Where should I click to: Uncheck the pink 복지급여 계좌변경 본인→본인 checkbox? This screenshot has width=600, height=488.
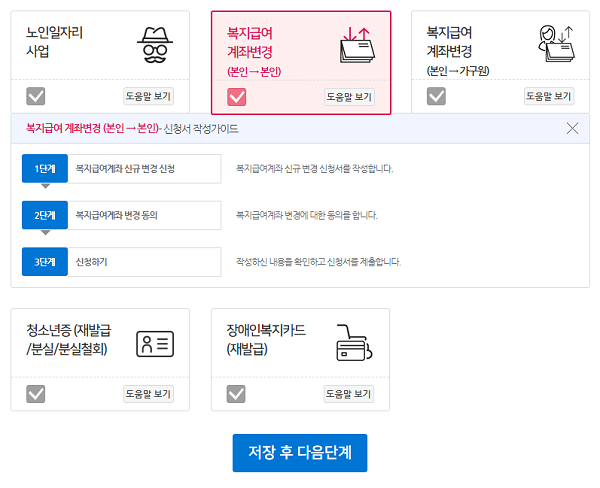(x=236, y=97)
